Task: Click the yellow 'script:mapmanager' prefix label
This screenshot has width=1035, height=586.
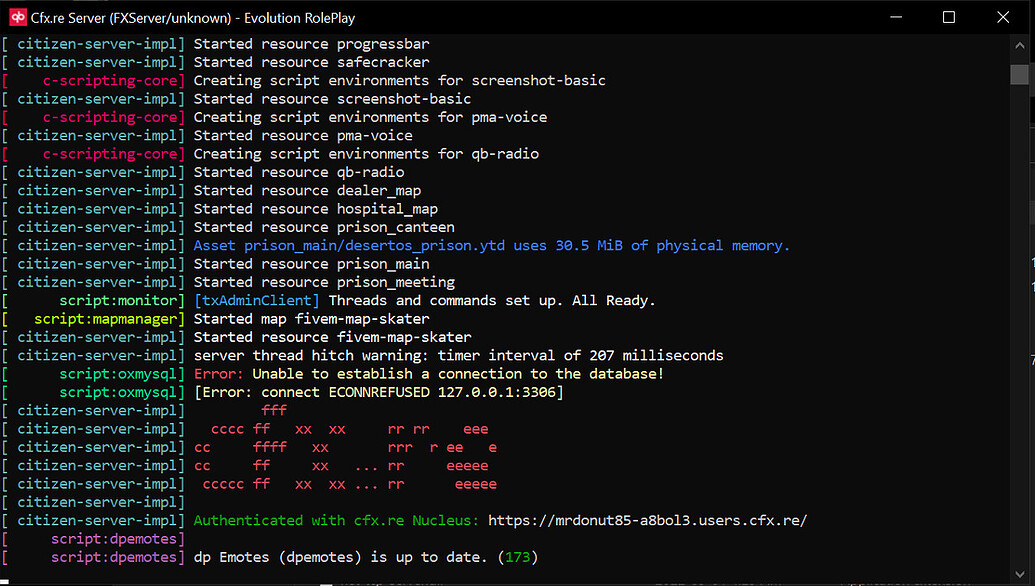Action: coord(106,319)
